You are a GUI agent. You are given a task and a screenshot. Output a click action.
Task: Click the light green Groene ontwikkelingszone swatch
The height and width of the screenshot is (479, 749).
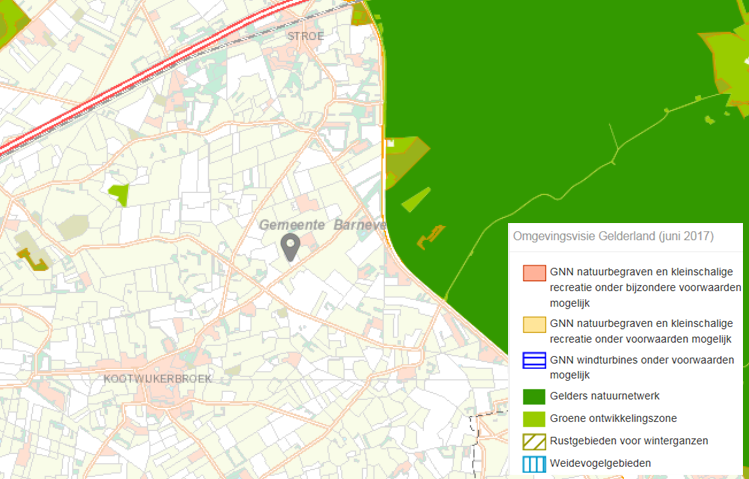point(534,419)
